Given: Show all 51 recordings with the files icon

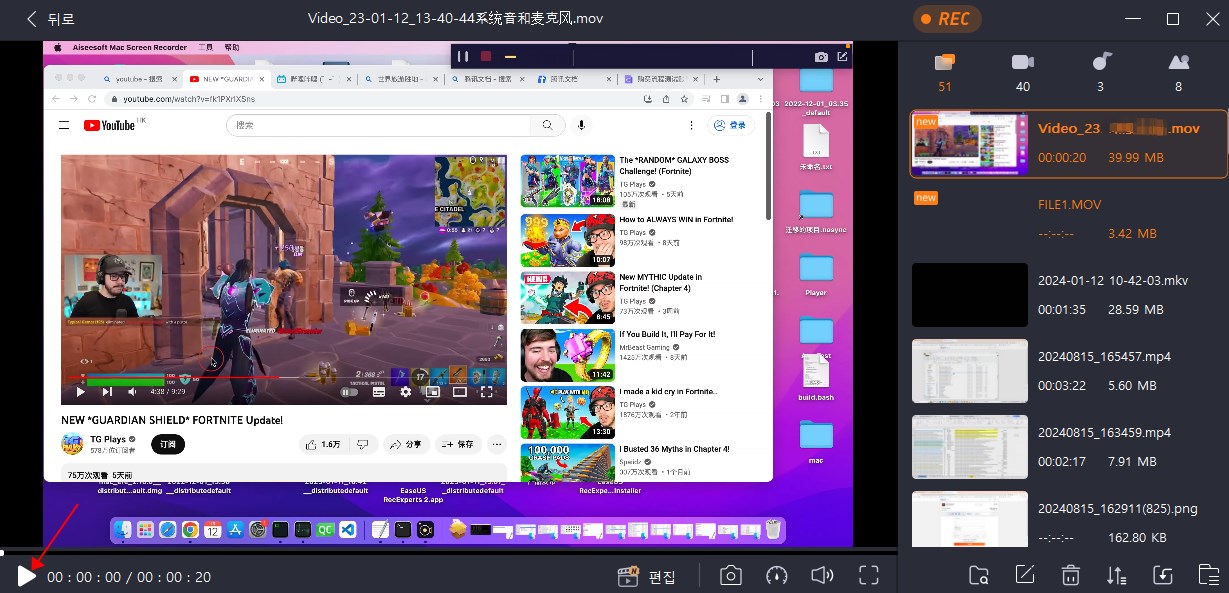Looking at the screenshot, I should (944, 60).
